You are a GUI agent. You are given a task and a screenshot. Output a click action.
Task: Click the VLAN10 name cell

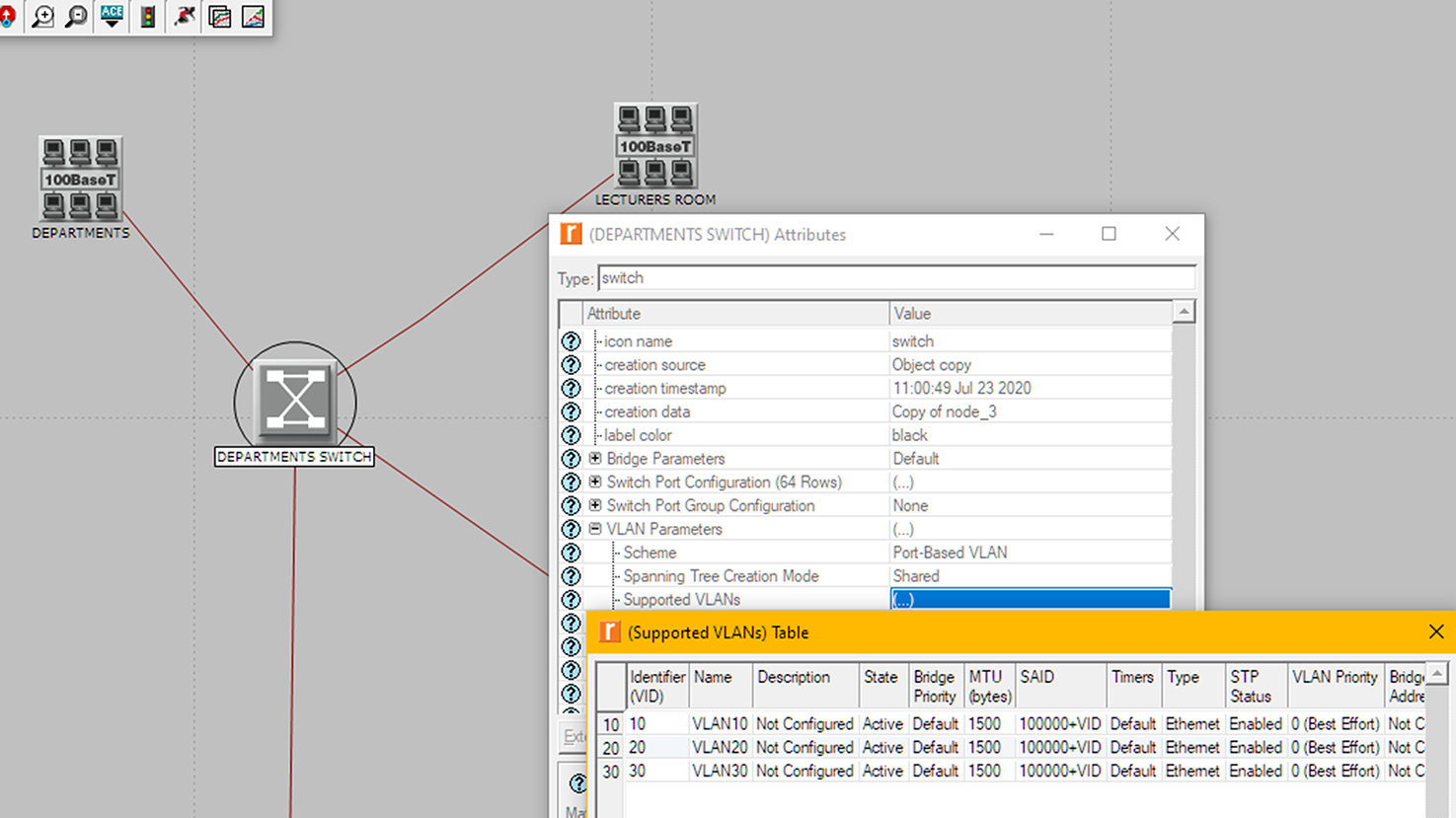720,724
